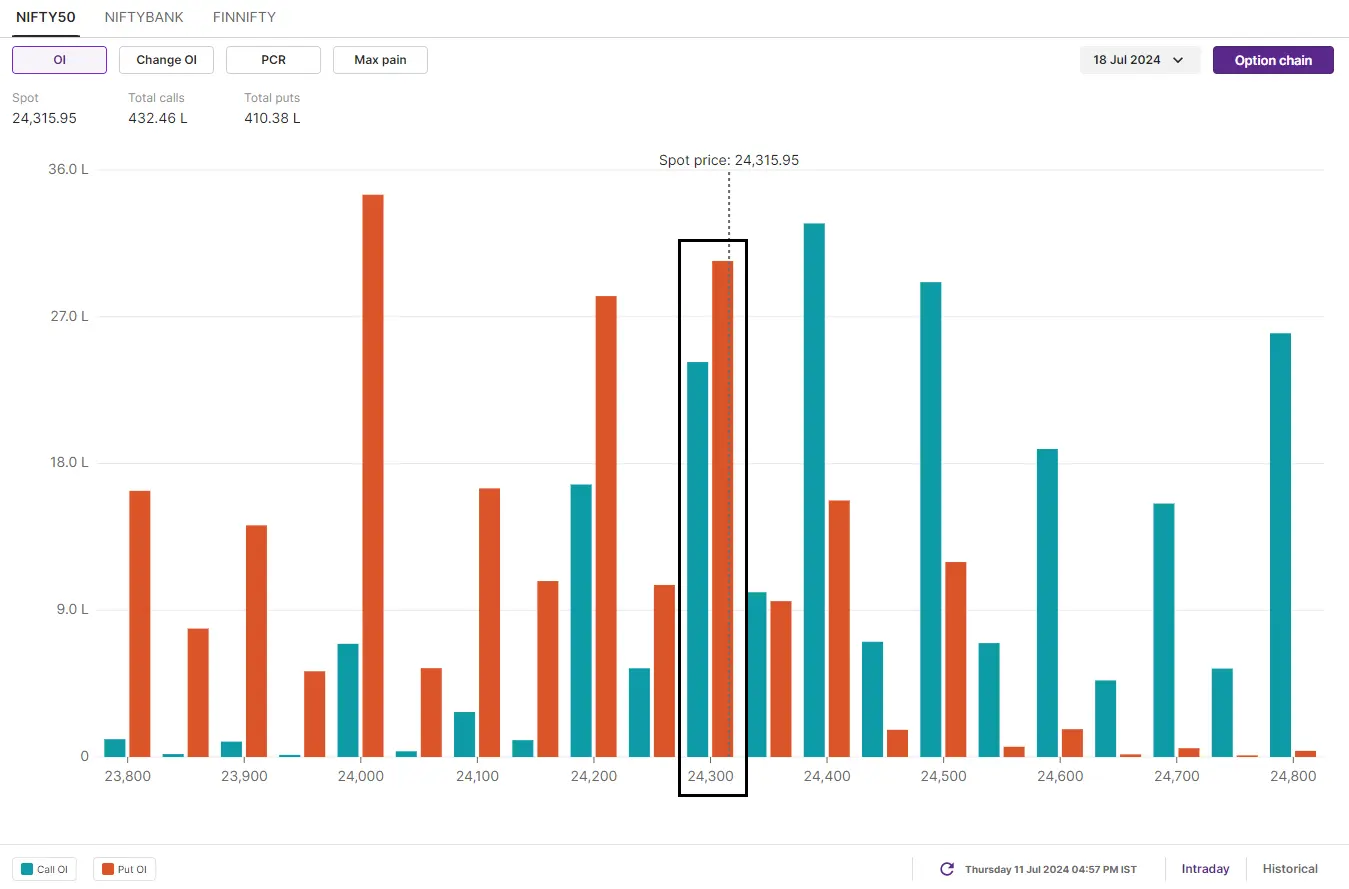Click the 36.0 L y-axis label
Screen dimensions: 1349x889
[68, 169]
